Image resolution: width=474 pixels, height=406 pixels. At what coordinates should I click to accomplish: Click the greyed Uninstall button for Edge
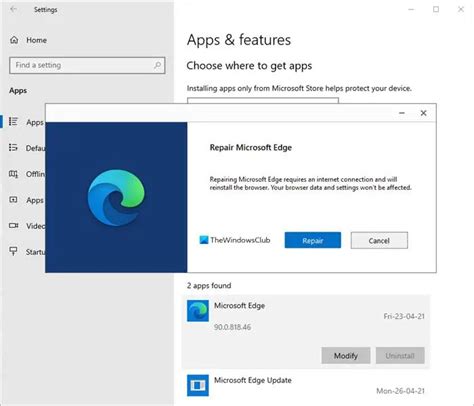[x=400, y=356]
